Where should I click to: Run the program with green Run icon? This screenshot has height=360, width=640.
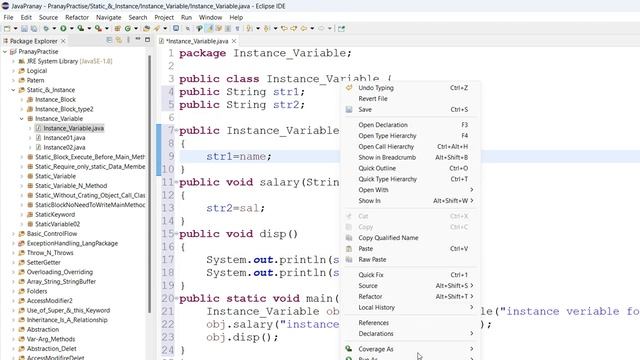click(x=63, y=29)
